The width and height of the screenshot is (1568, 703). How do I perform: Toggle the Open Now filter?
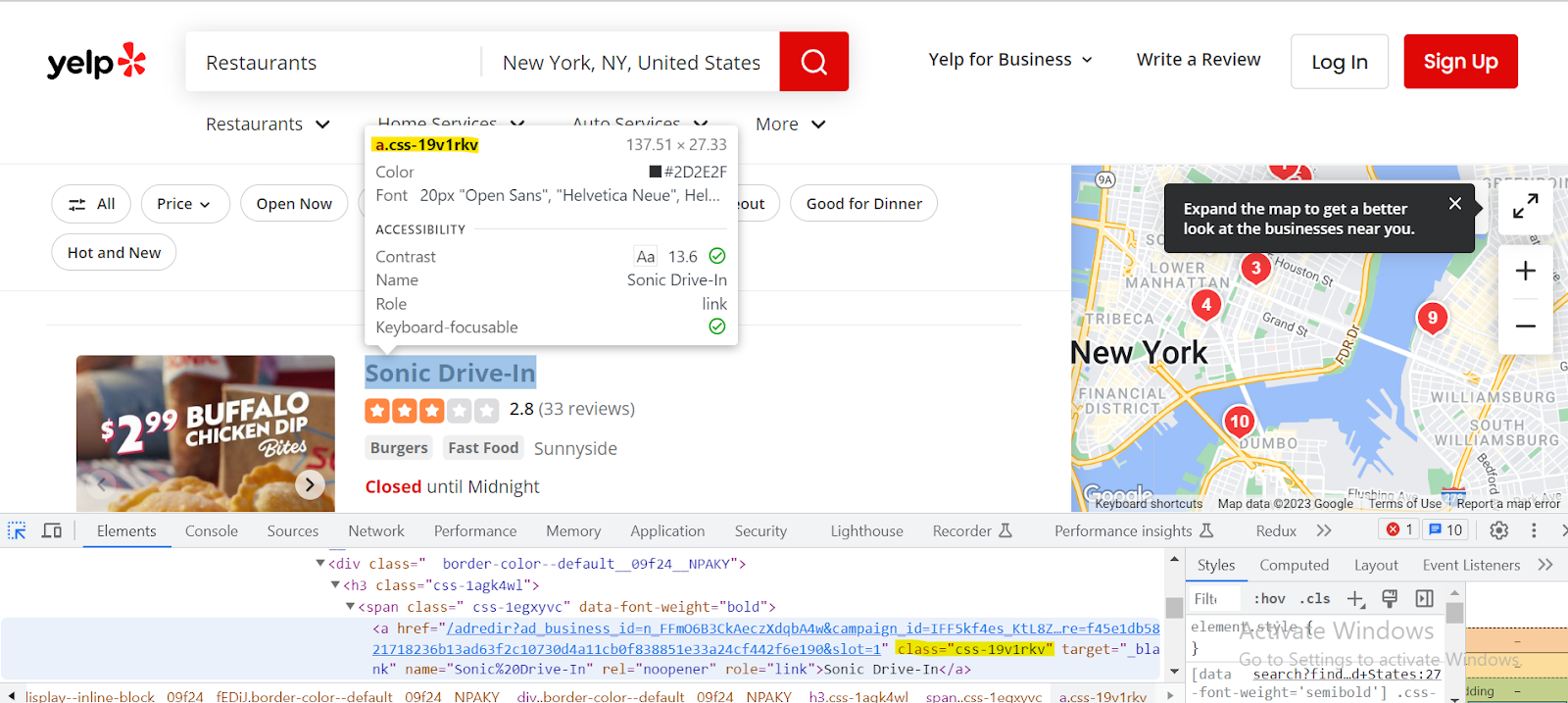click(x=294, y=204)
